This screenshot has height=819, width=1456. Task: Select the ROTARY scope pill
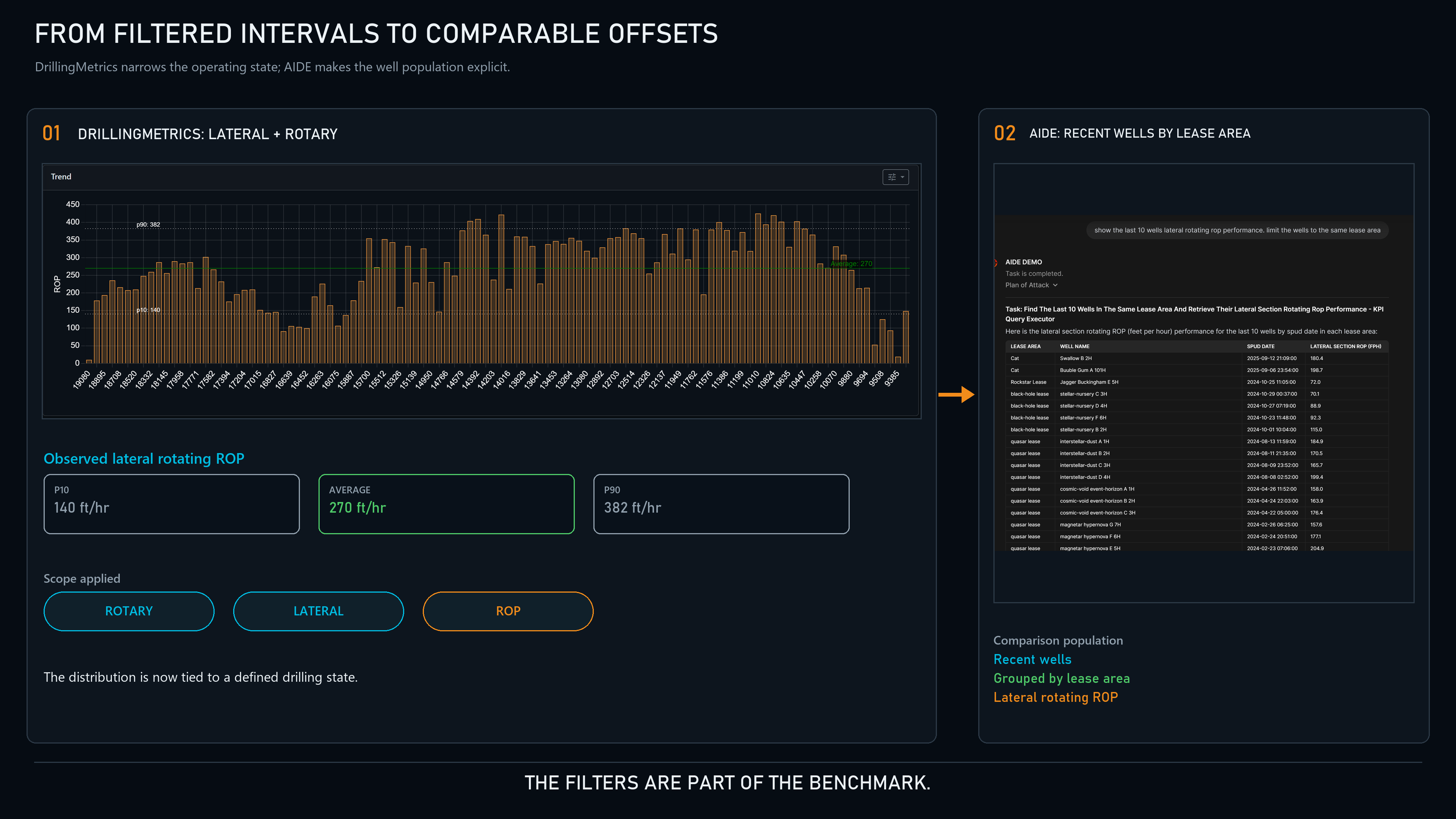pyautogui.click(x=129, y=611)
